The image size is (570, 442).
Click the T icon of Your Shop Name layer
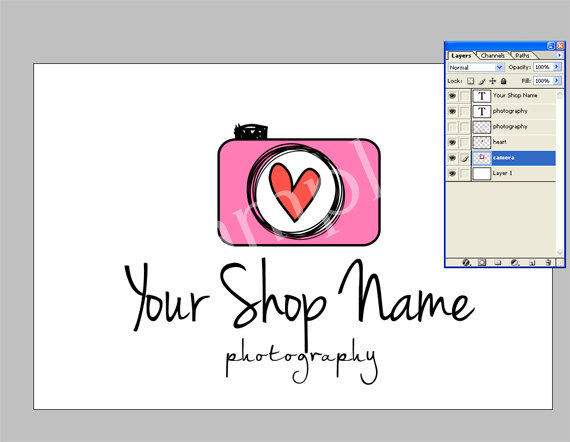[482, 96]
